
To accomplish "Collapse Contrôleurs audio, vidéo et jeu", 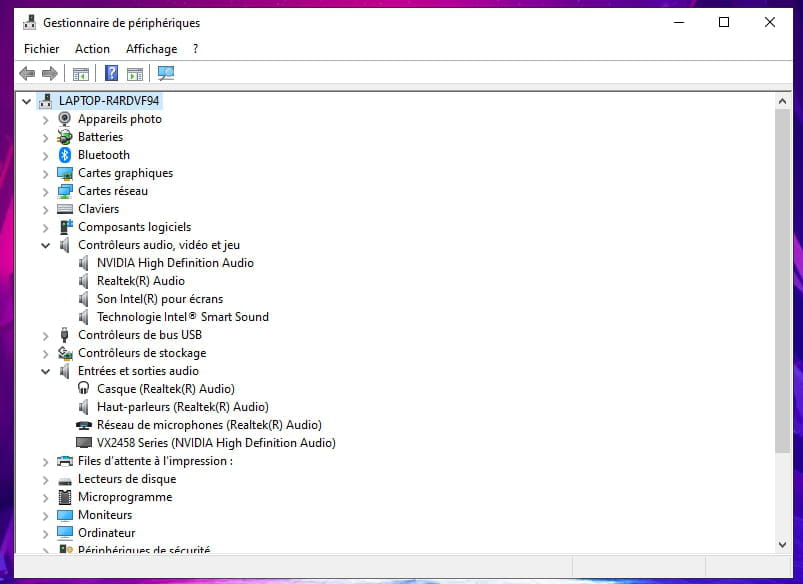I will pos(46,245).
